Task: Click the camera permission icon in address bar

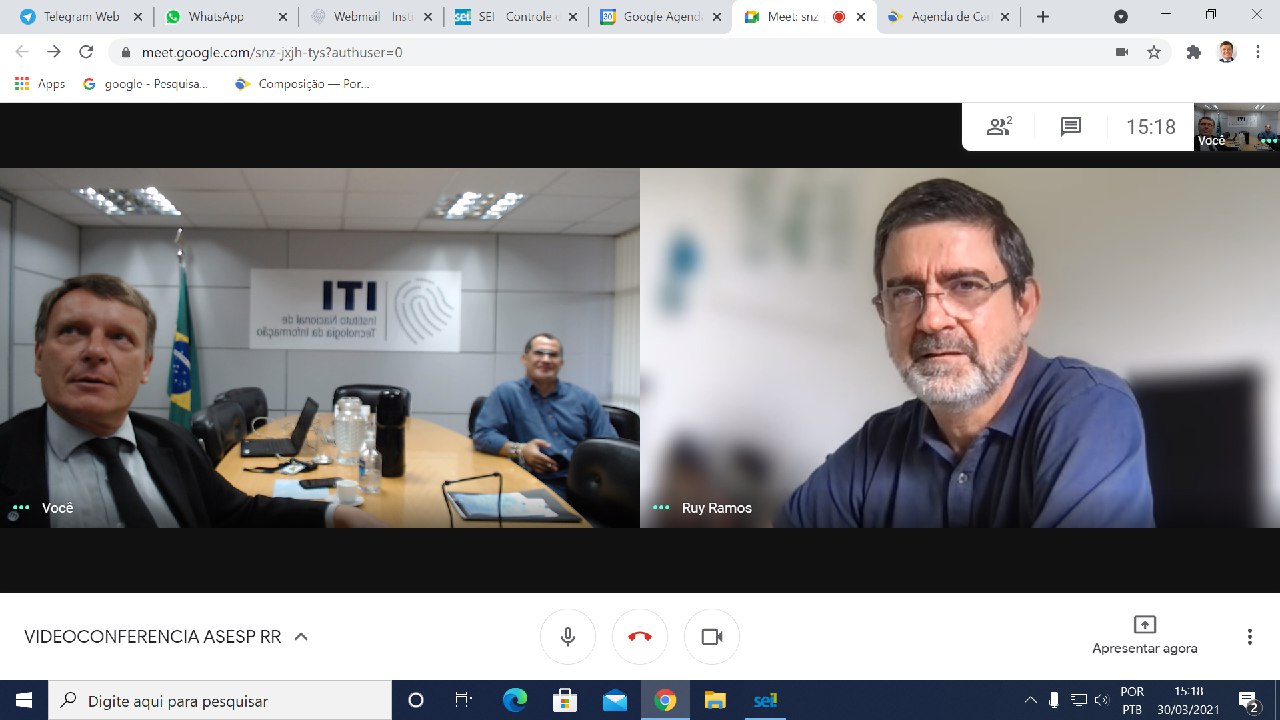Action: (1122, 52)
